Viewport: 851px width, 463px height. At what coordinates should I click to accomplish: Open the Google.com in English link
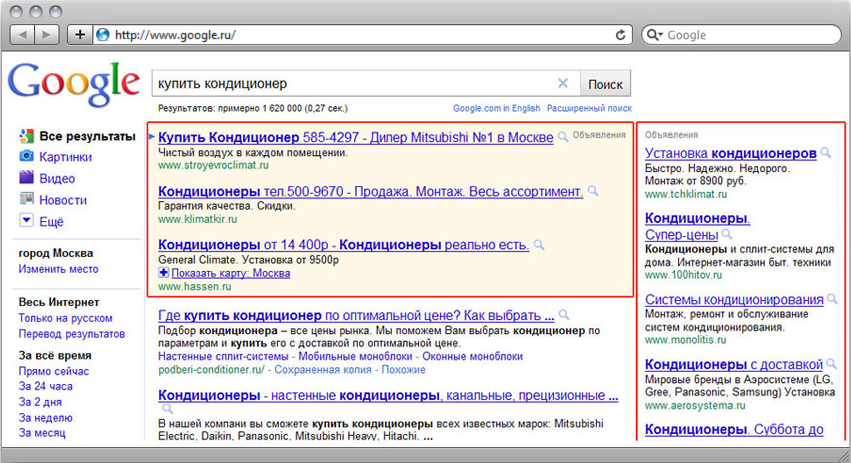click(496, 108)
